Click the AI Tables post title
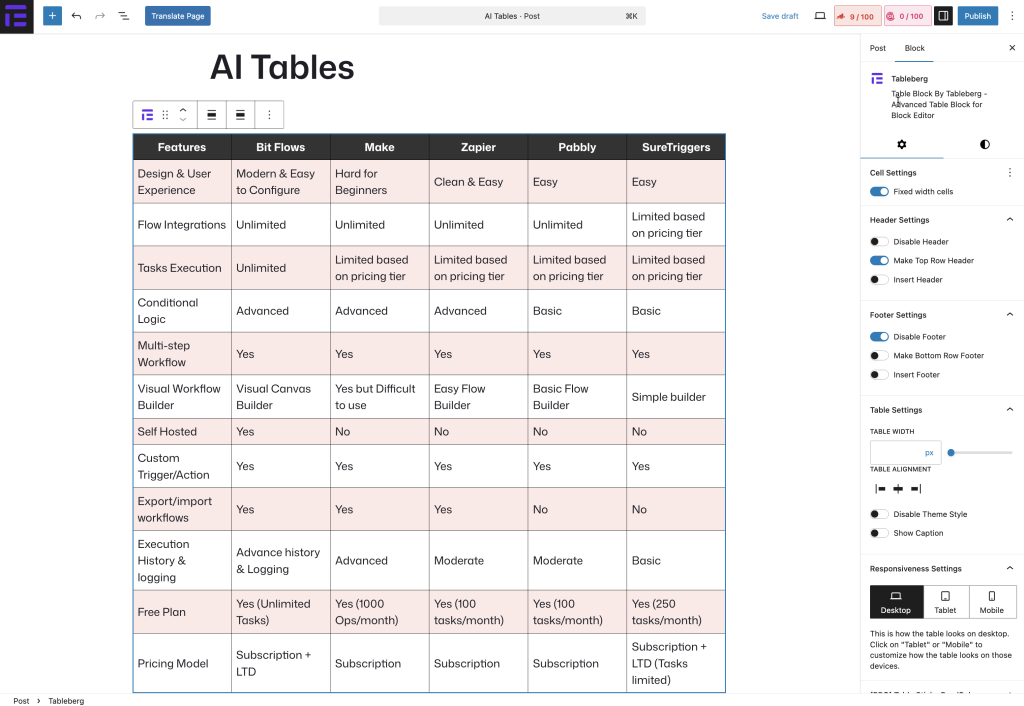 point(282,67)
